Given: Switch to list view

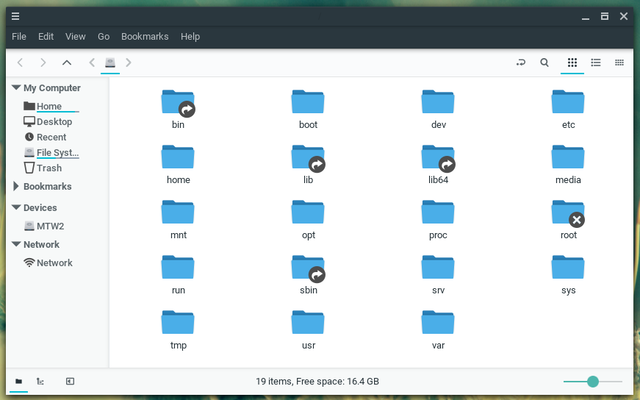Looking at the screenshot, I should tap(596, 62).
